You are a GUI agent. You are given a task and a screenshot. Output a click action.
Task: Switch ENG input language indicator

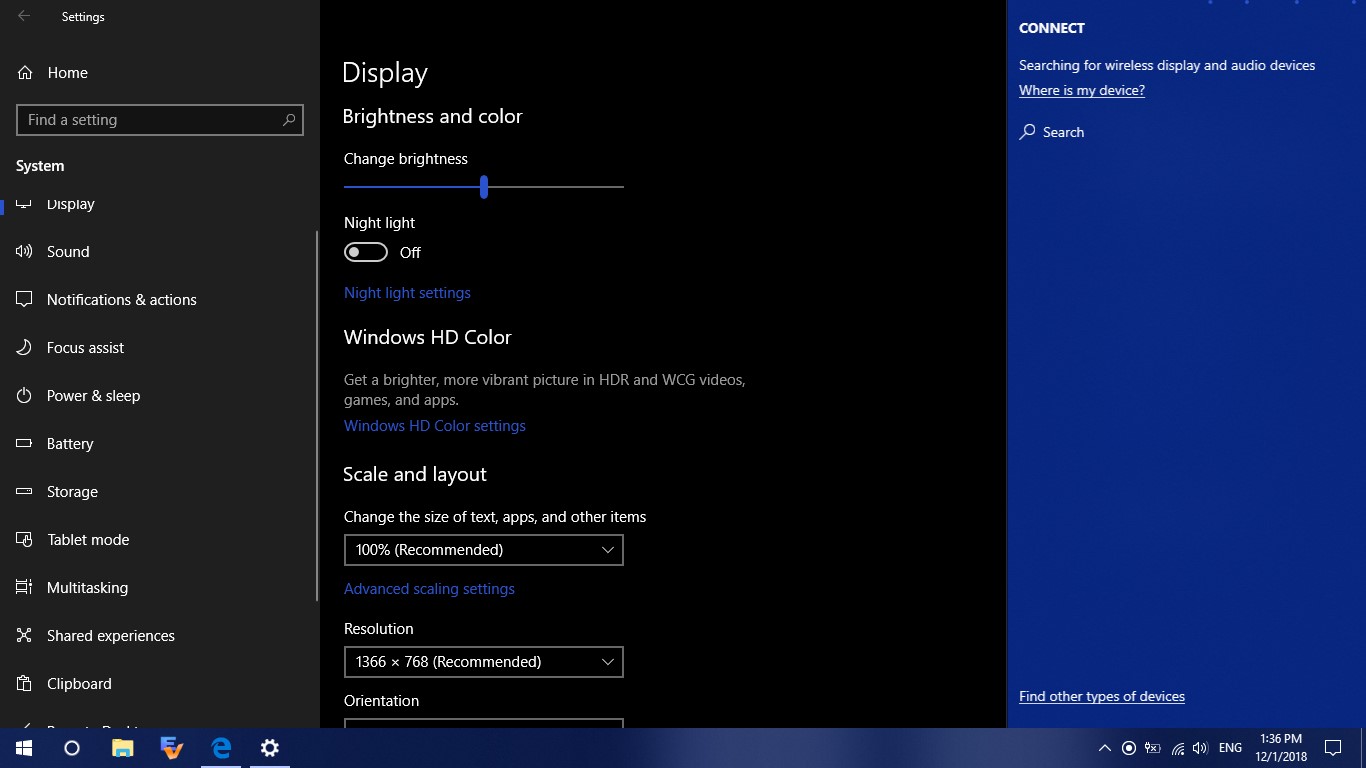coord(1231,748)
